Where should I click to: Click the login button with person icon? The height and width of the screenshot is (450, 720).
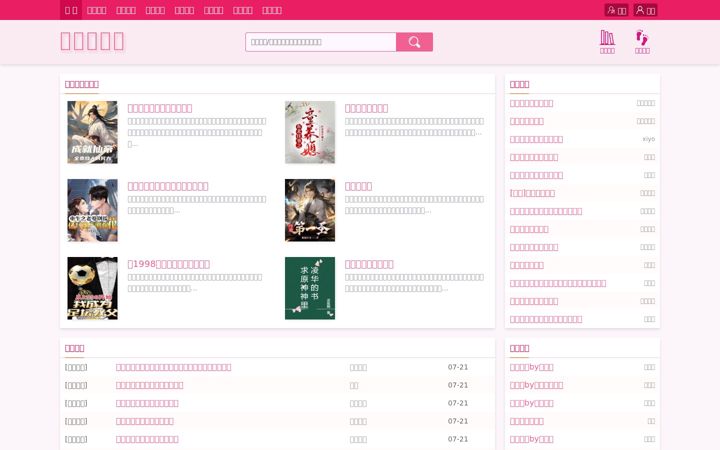tap(645, 10)
